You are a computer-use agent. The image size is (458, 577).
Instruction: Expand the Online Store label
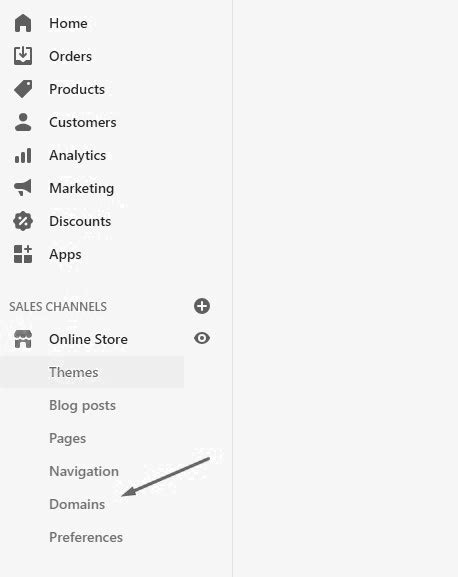pos(88,339)
